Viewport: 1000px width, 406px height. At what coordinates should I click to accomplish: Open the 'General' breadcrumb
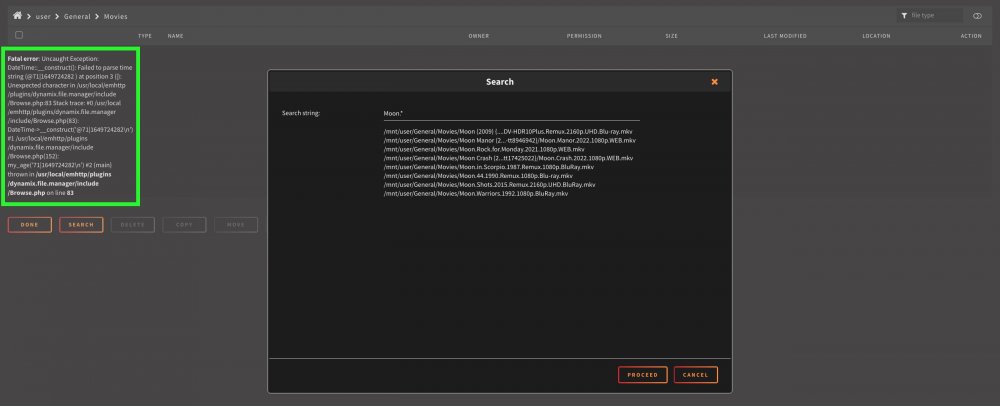(77, 17)
